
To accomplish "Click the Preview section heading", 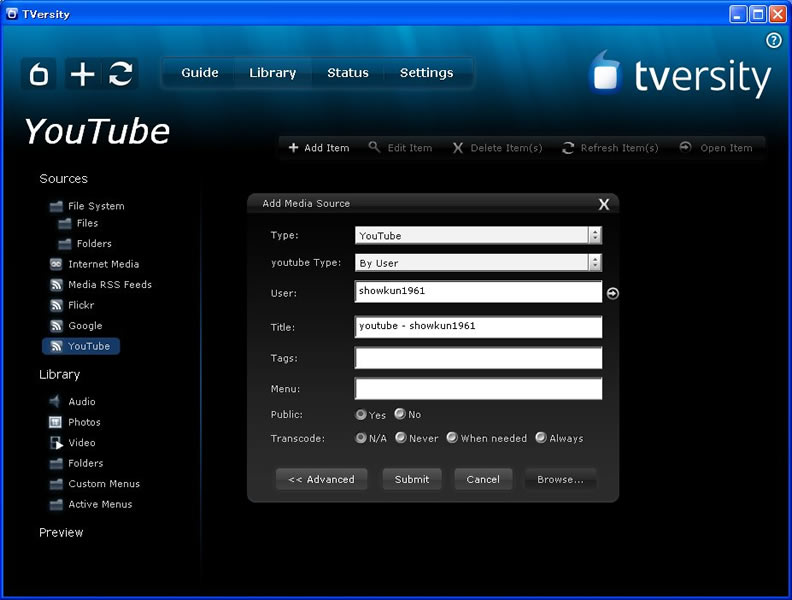I will 61,532.
